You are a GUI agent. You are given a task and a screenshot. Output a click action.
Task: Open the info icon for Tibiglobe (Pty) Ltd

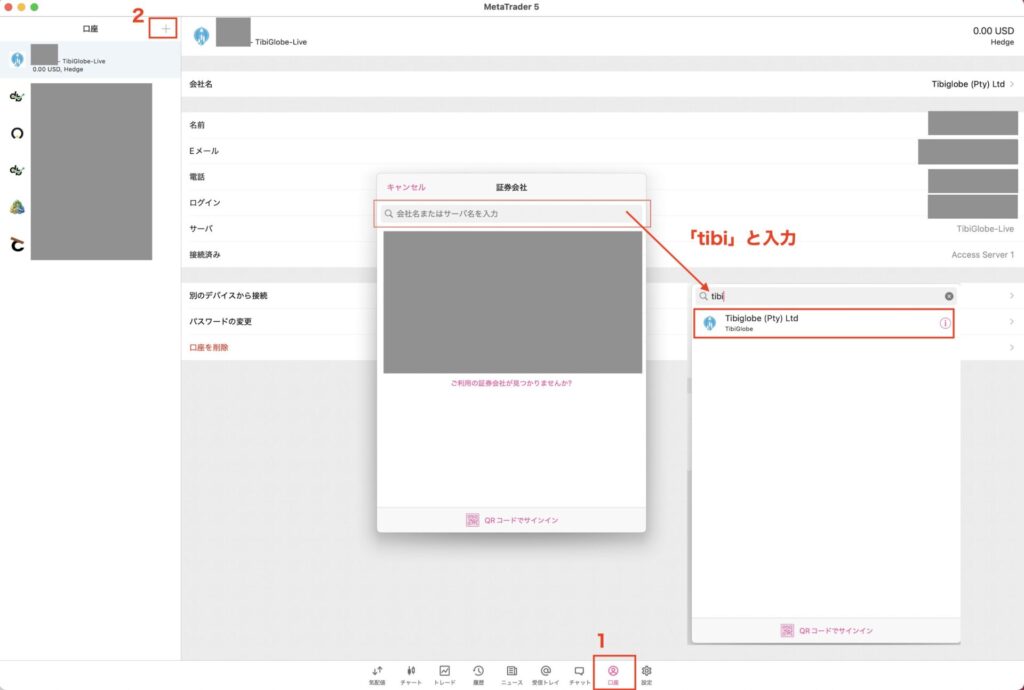tap(945, 323)
